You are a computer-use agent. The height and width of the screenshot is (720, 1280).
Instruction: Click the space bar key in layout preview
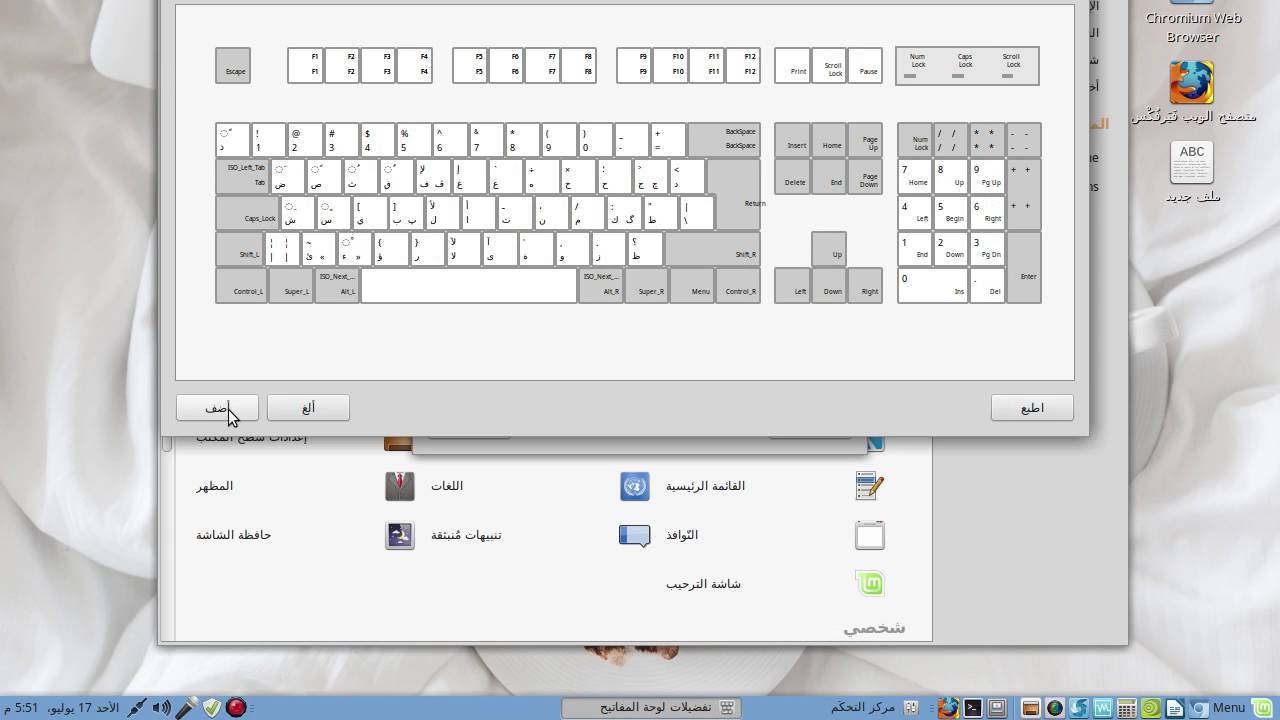tap(468, 285)
